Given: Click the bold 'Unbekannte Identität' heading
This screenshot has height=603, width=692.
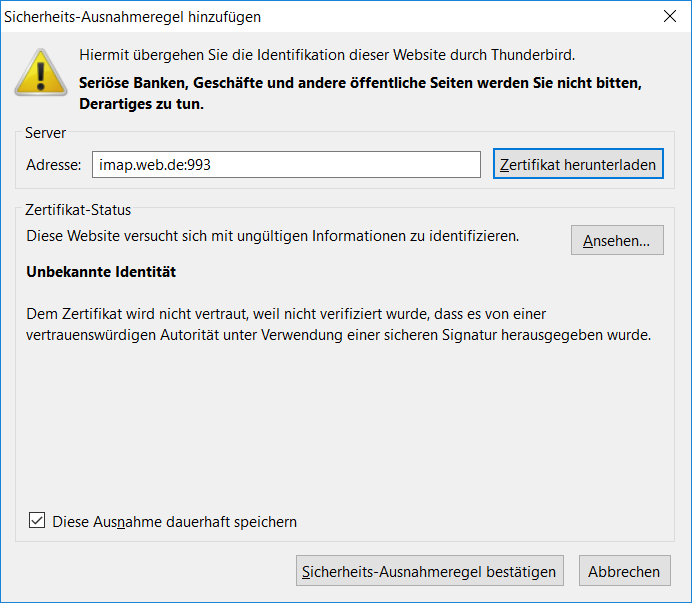Looking at the screenshot, I should [x=101, y=272].
